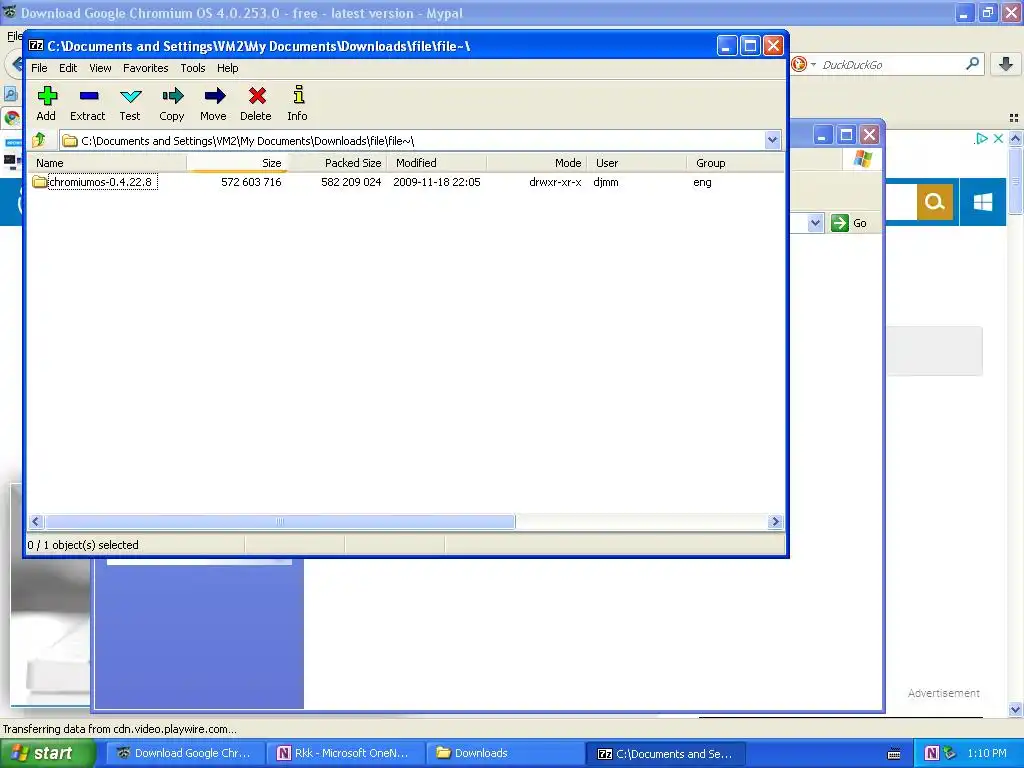Sort by the Modified column header
This screenshot has width=1024, height=768.
437,163
